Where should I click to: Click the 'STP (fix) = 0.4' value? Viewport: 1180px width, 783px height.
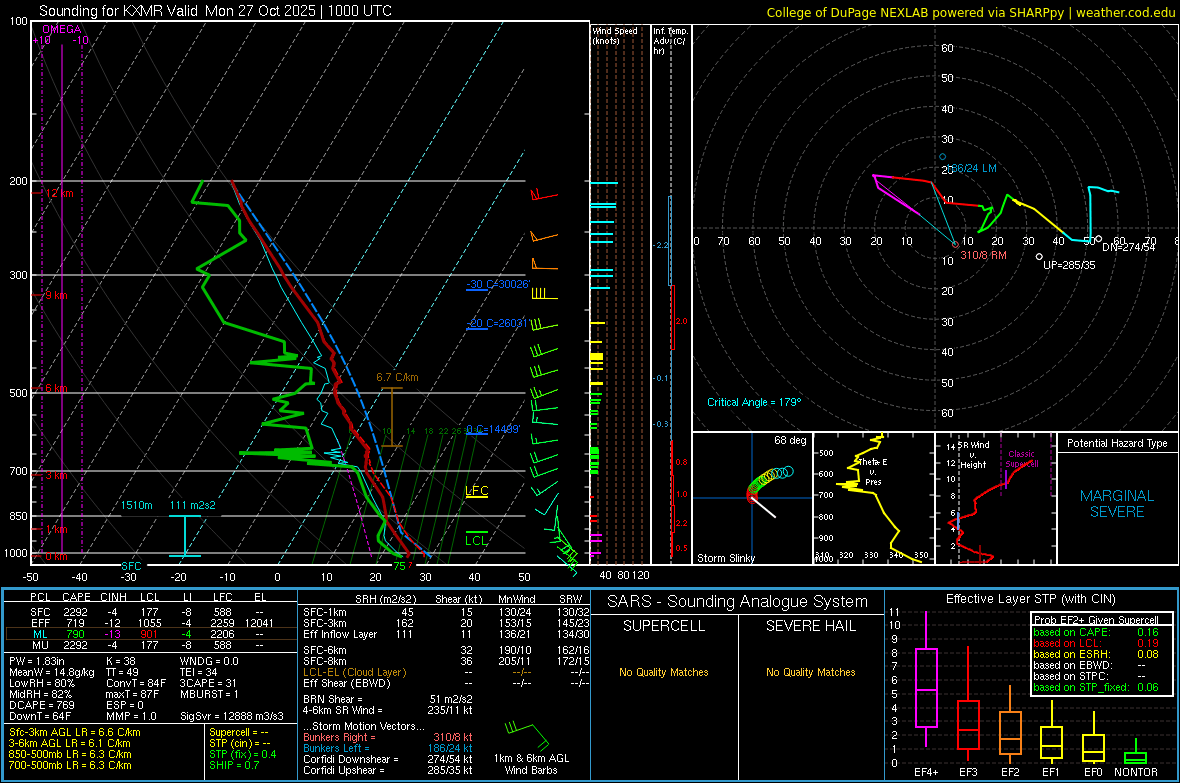pos(242,754)
